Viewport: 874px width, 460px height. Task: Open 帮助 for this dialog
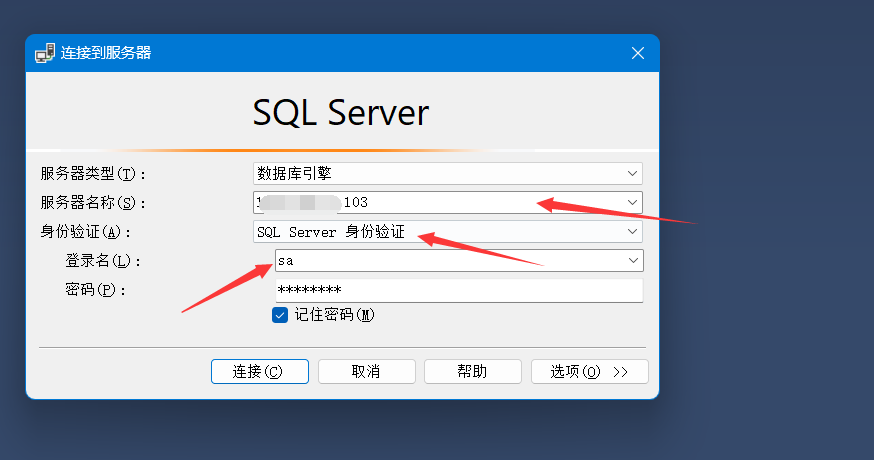pos(472,371)
